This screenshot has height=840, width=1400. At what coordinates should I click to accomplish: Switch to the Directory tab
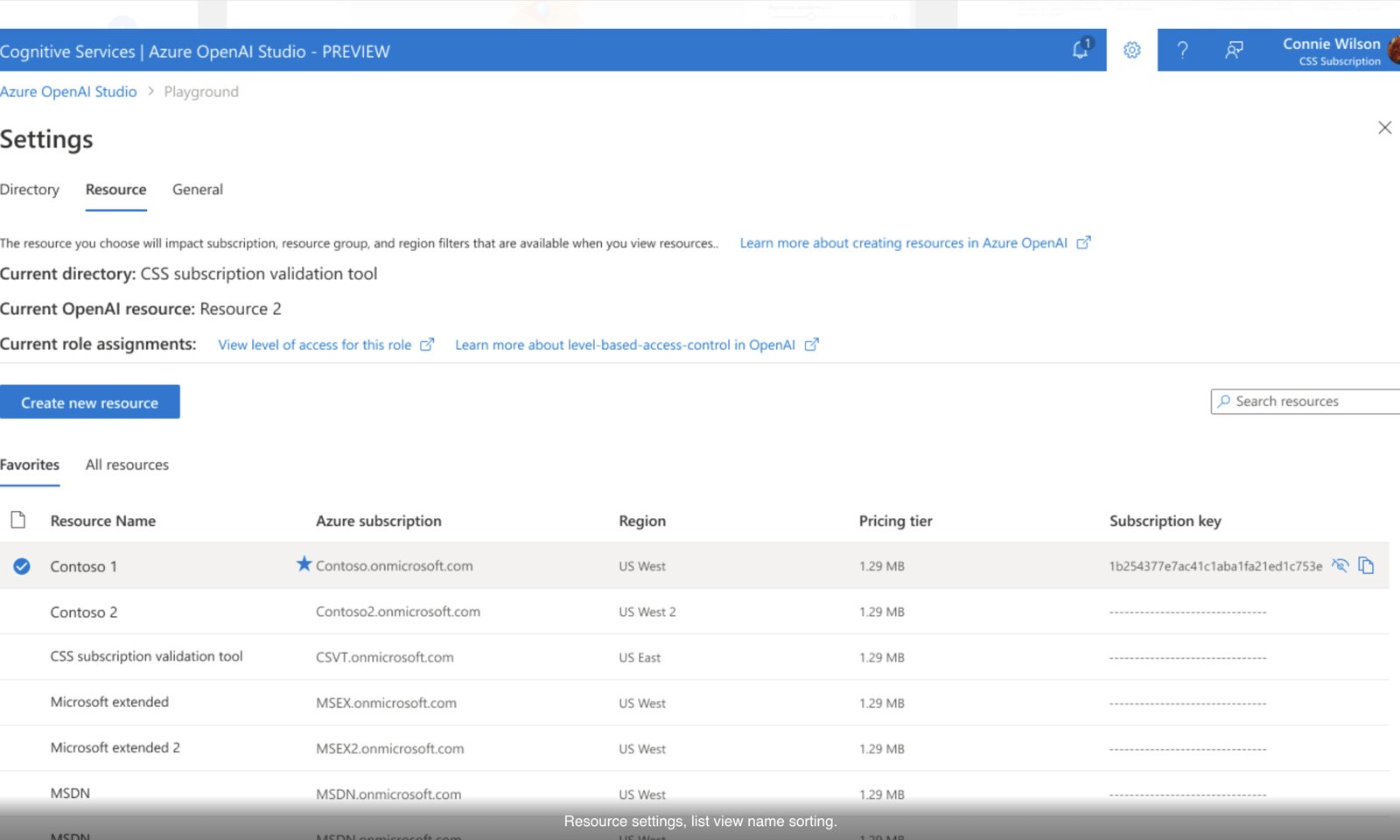30,190
